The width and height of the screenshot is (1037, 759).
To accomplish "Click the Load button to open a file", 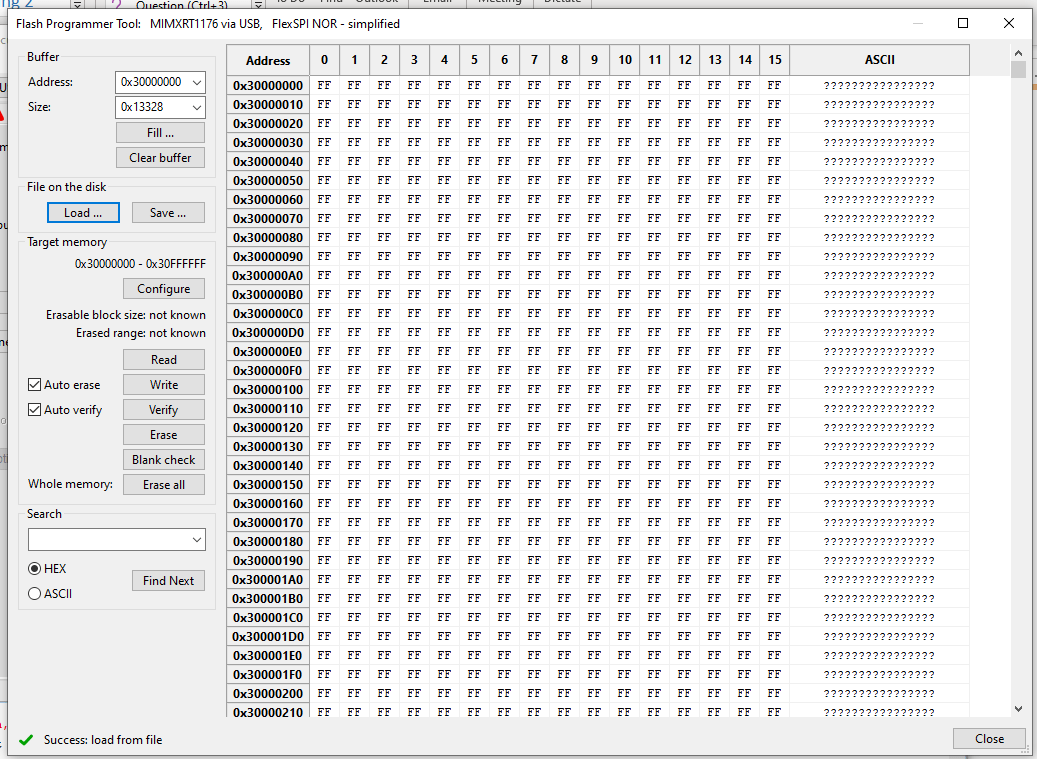I will click(x=82, y=212).
